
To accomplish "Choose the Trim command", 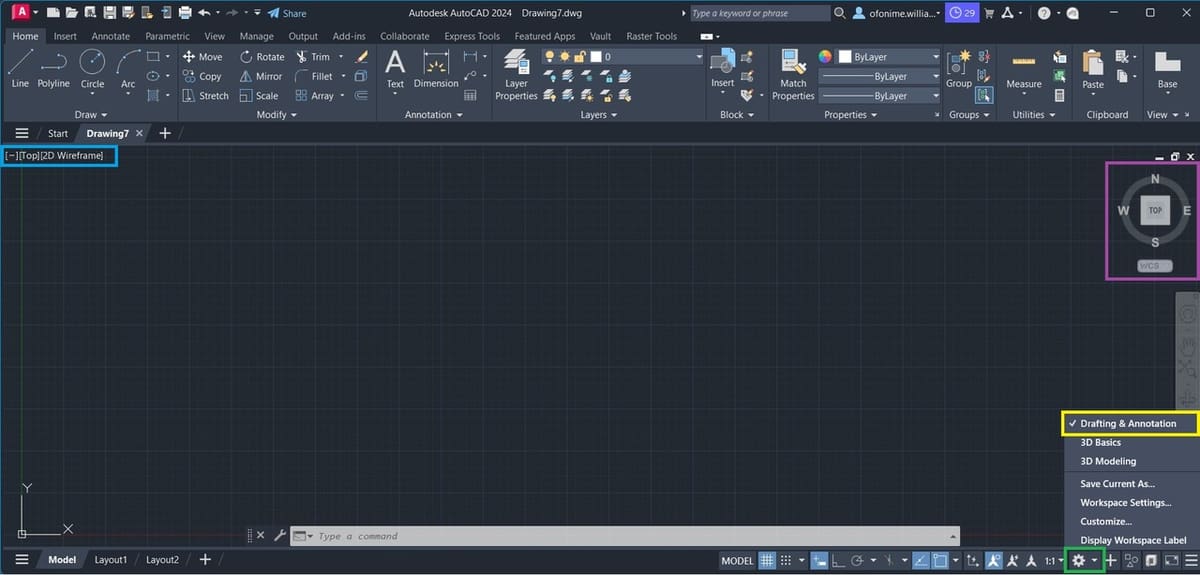I will point(313,57).
